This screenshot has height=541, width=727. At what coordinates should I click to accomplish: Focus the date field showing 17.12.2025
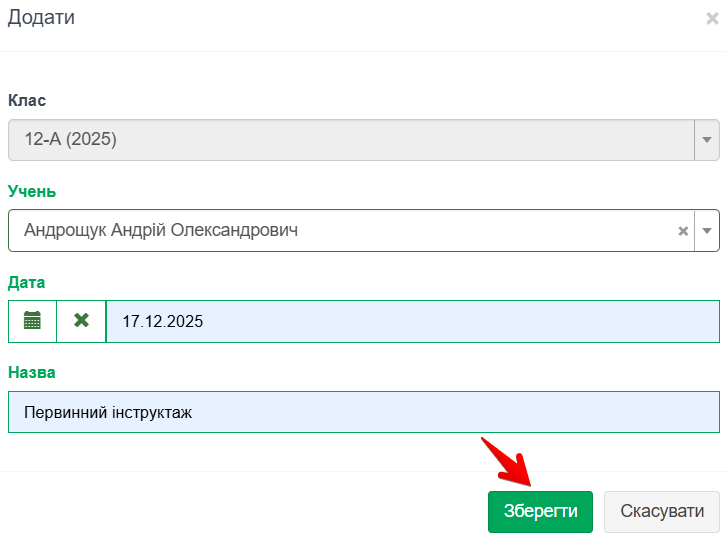(412, 321)
